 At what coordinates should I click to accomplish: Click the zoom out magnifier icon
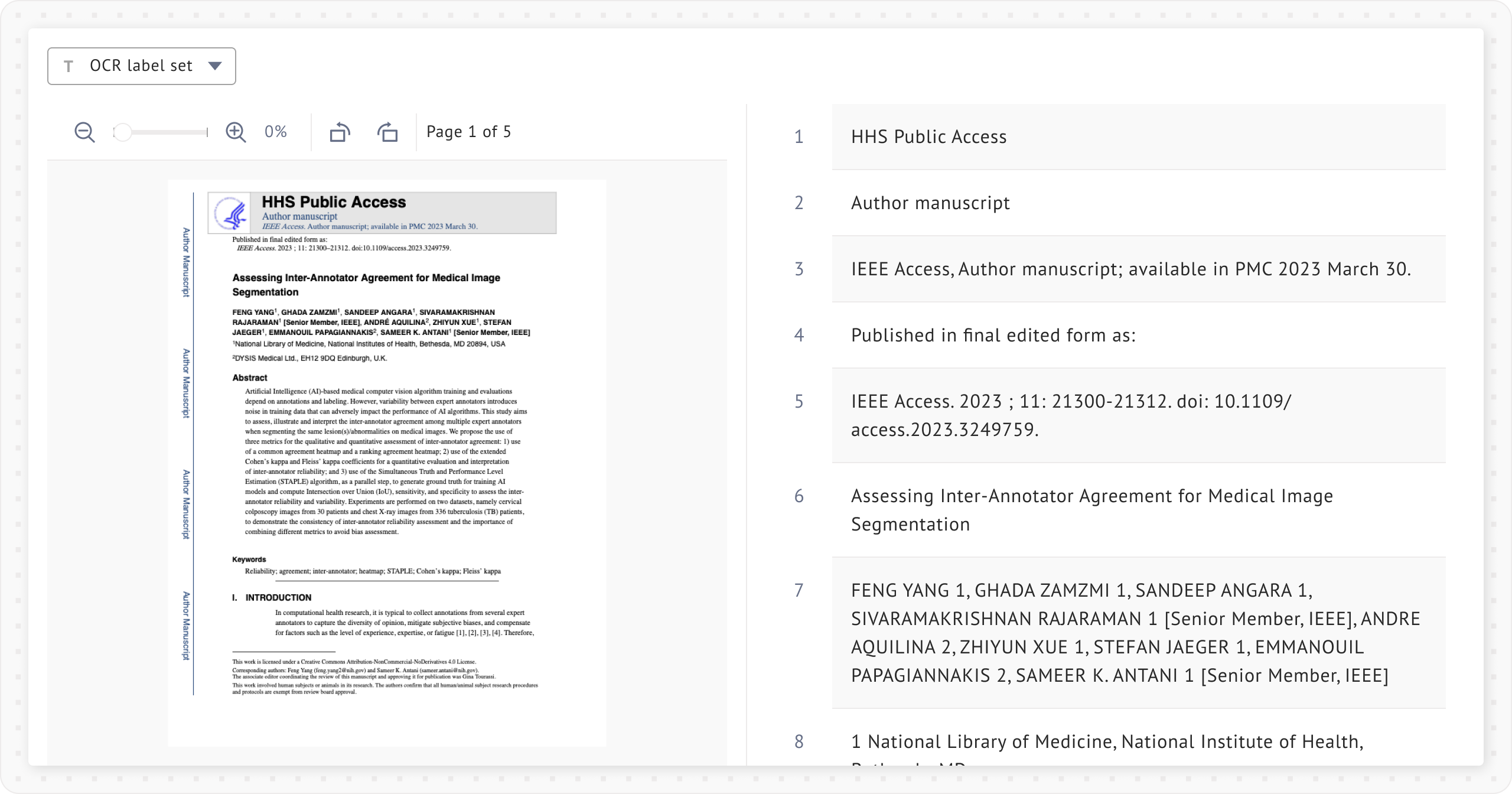(84, 132)
